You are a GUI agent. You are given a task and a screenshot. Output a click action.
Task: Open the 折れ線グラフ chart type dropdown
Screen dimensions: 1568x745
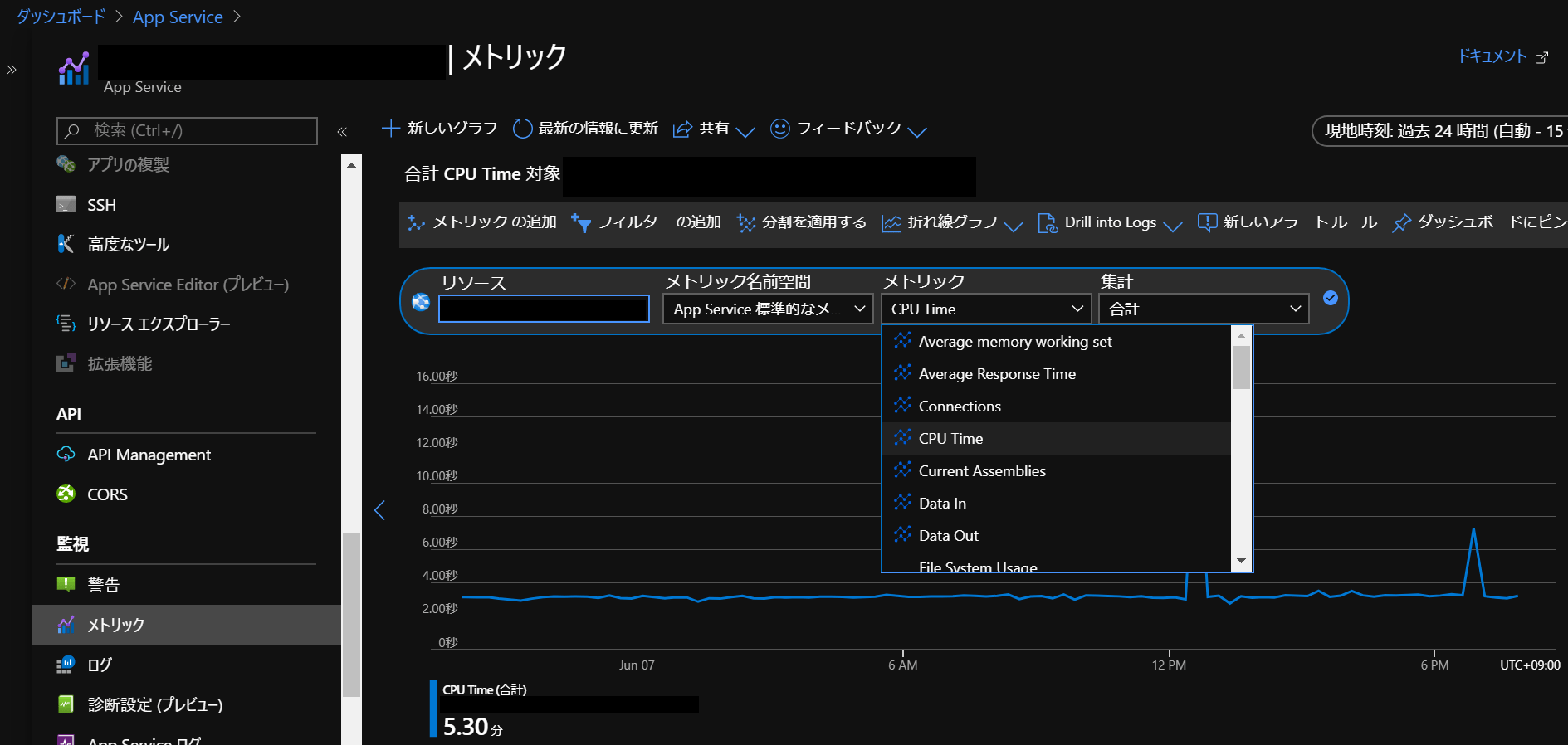pyautogui.click(x=952, y=222)
